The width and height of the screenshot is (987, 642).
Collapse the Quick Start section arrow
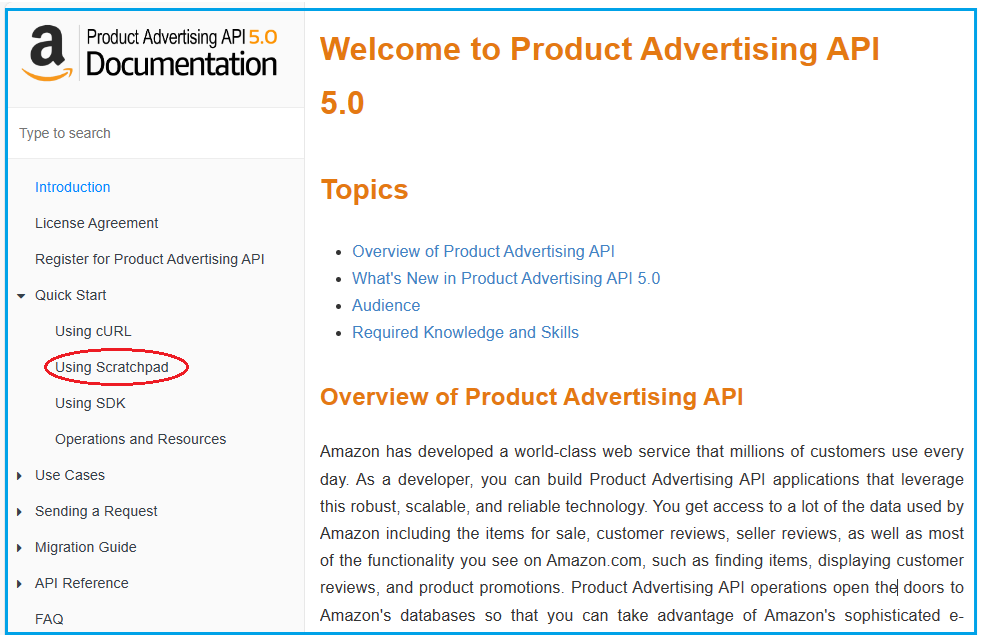21,295
